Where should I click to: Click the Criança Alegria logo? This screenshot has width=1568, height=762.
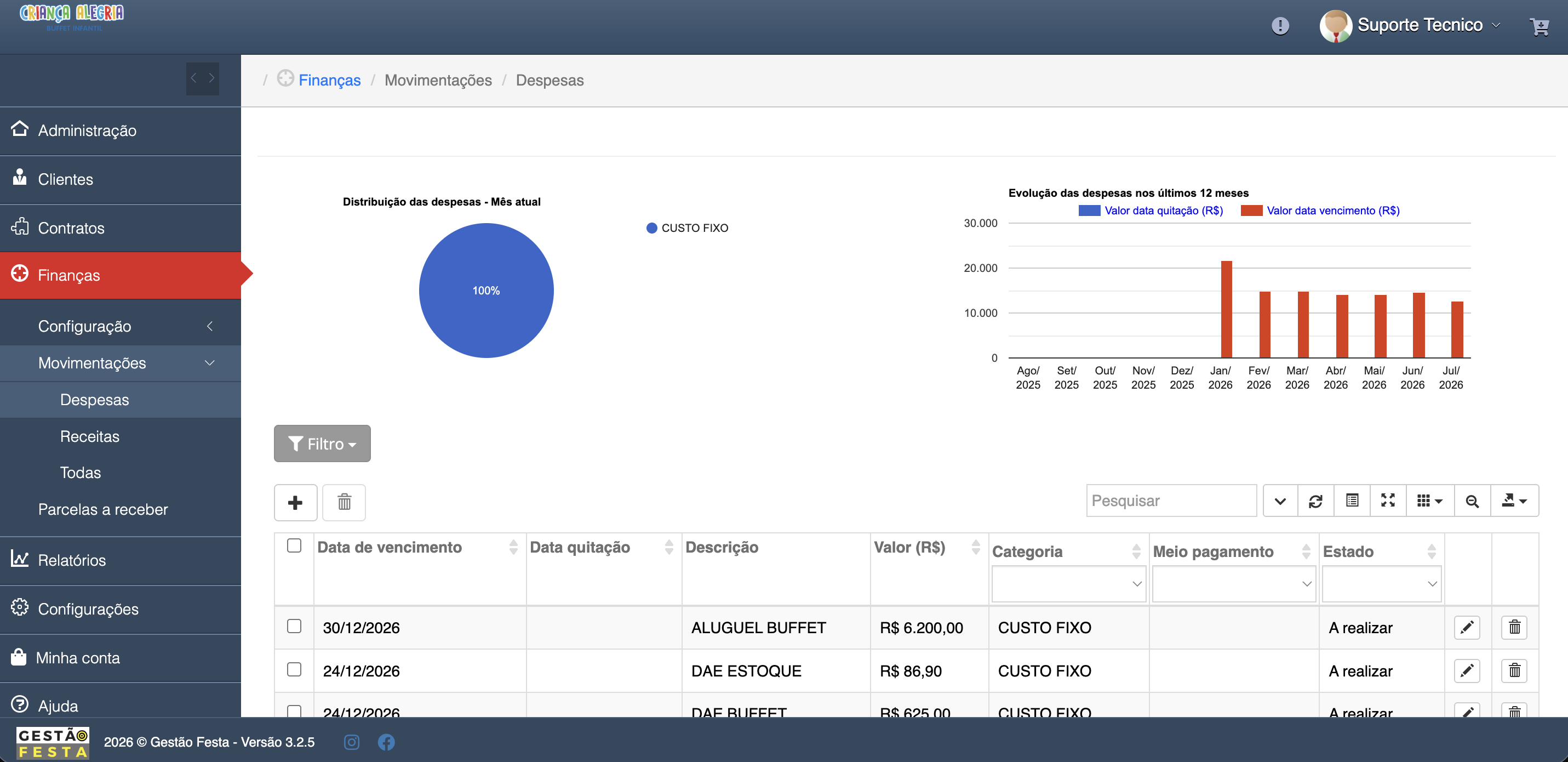[x=72, y=17]
